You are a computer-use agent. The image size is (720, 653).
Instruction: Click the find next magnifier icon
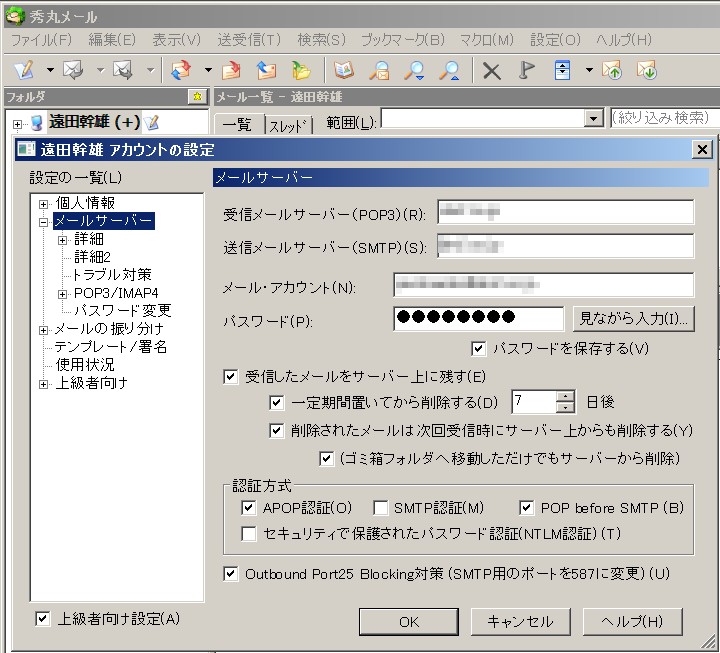[414, 70]
